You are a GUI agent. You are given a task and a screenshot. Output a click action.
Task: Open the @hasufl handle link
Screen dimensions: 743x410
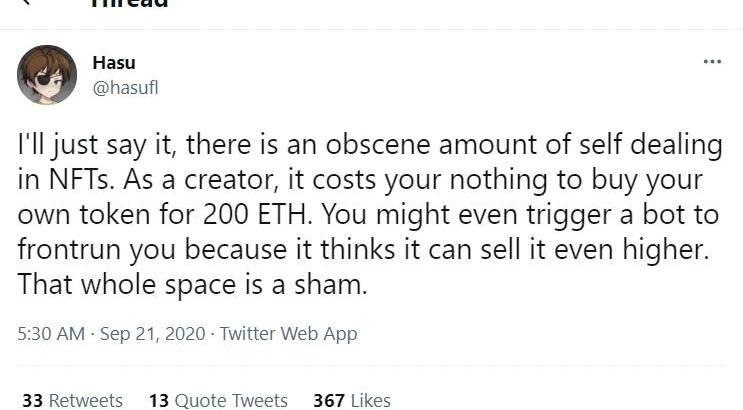tap(125, 87)
